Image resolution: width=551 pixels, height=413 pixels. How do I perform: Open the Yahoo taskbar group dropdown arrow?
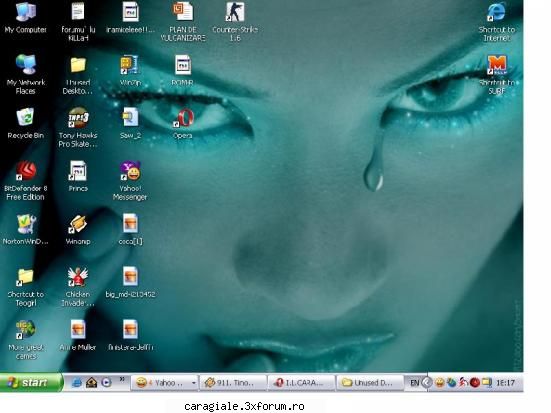click(x=193, y=383)
